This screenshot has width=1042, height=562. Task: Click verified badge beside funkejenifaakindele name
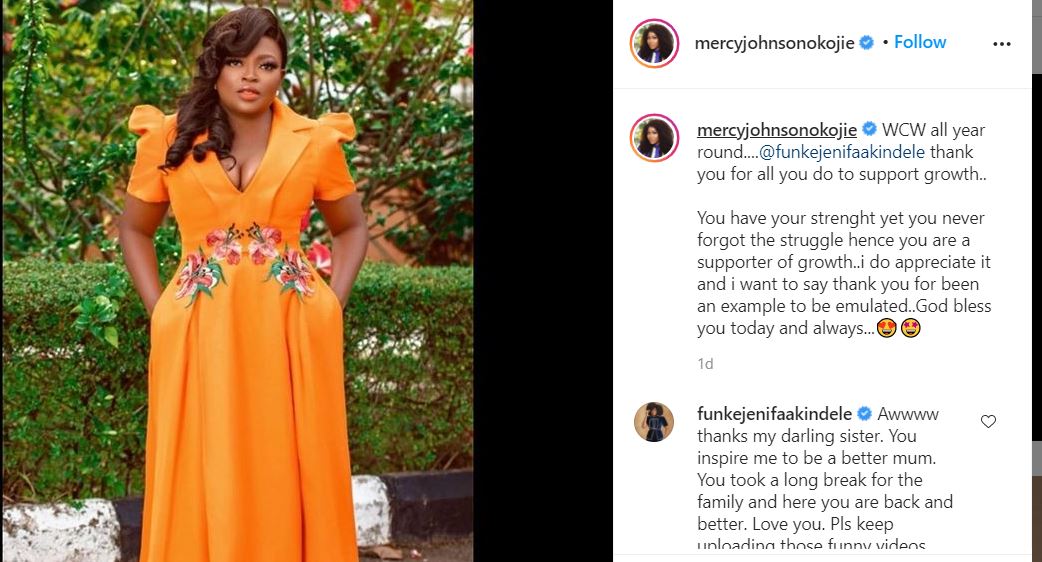point(865,413)
